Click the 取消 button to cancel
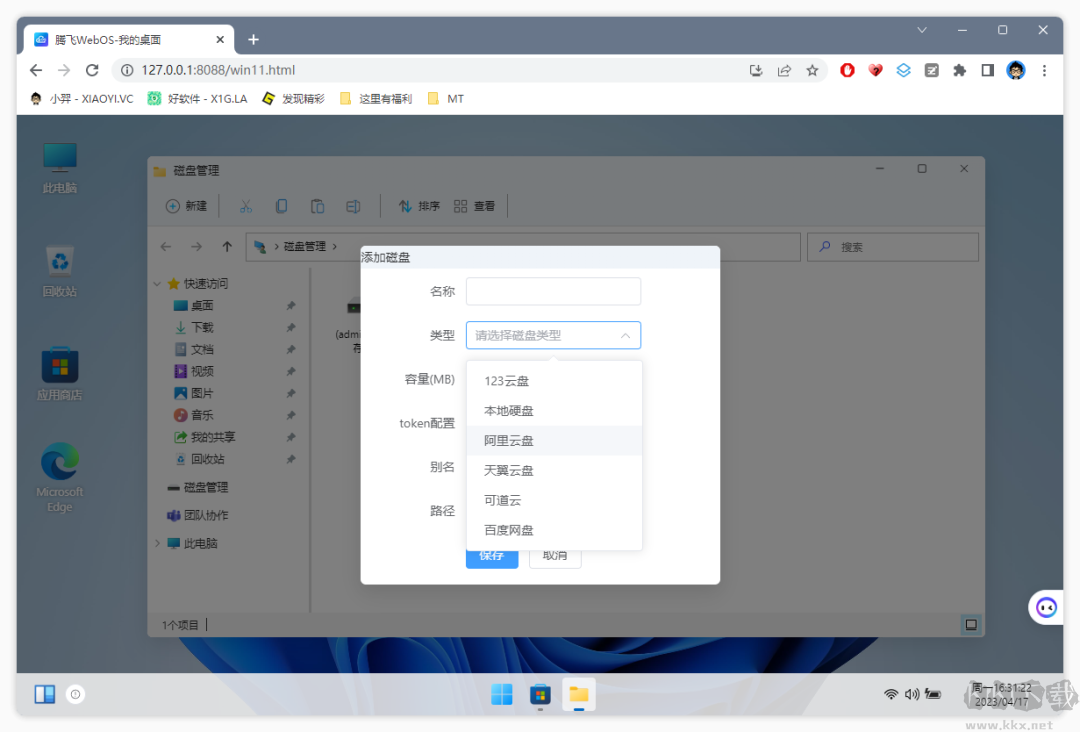The width and height of the screenshot is (1080, 732). coord(555,554)
